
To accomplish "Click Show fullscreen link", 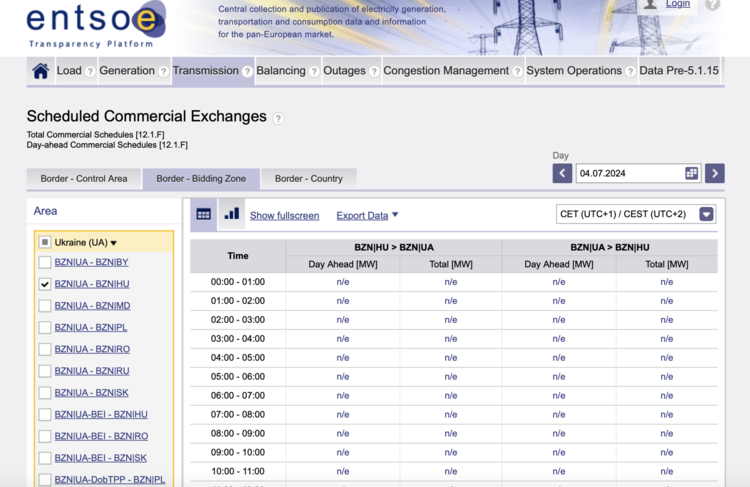I will coord(284,216).
